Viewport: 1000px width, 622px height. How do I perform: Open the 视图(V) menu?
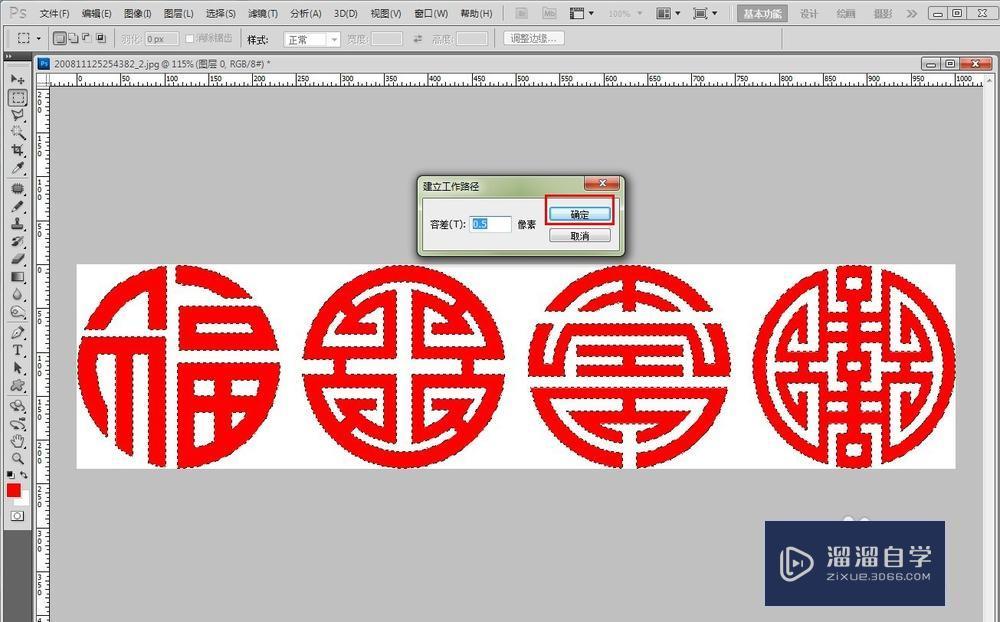(386, 13)
